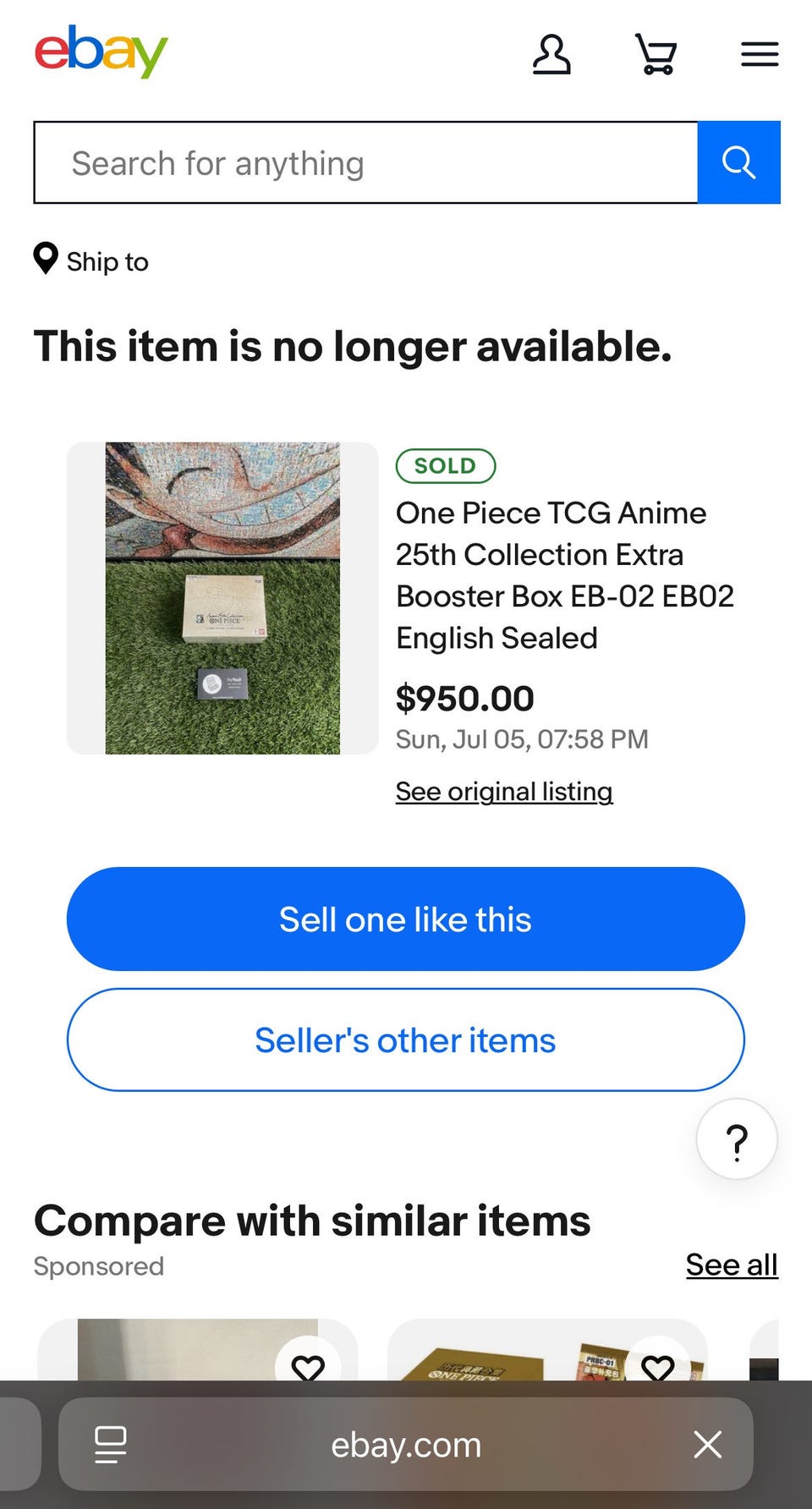Tap the ebay.com address bar
The width and height of the screenshot is (812, 1509).
tap(406, 1444)
